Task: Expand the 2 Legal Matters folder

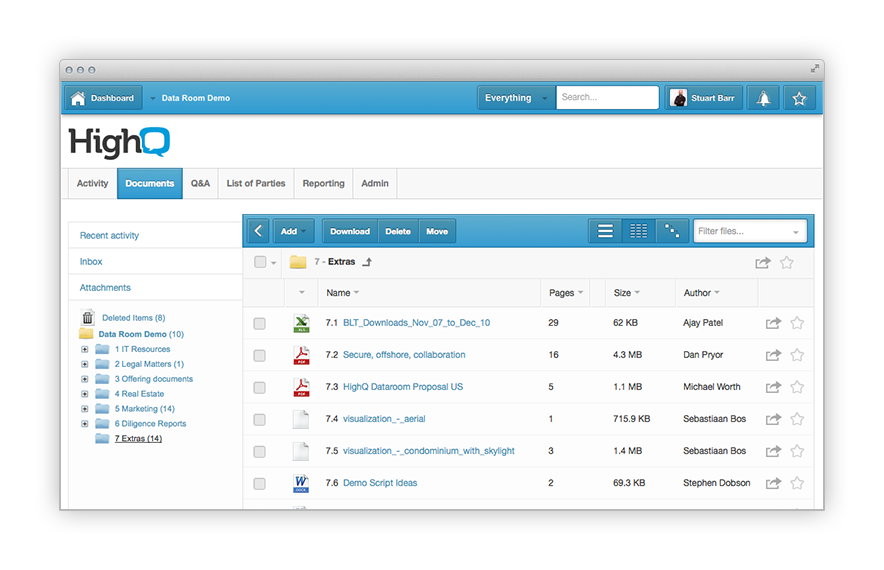Action: [85, 364]
